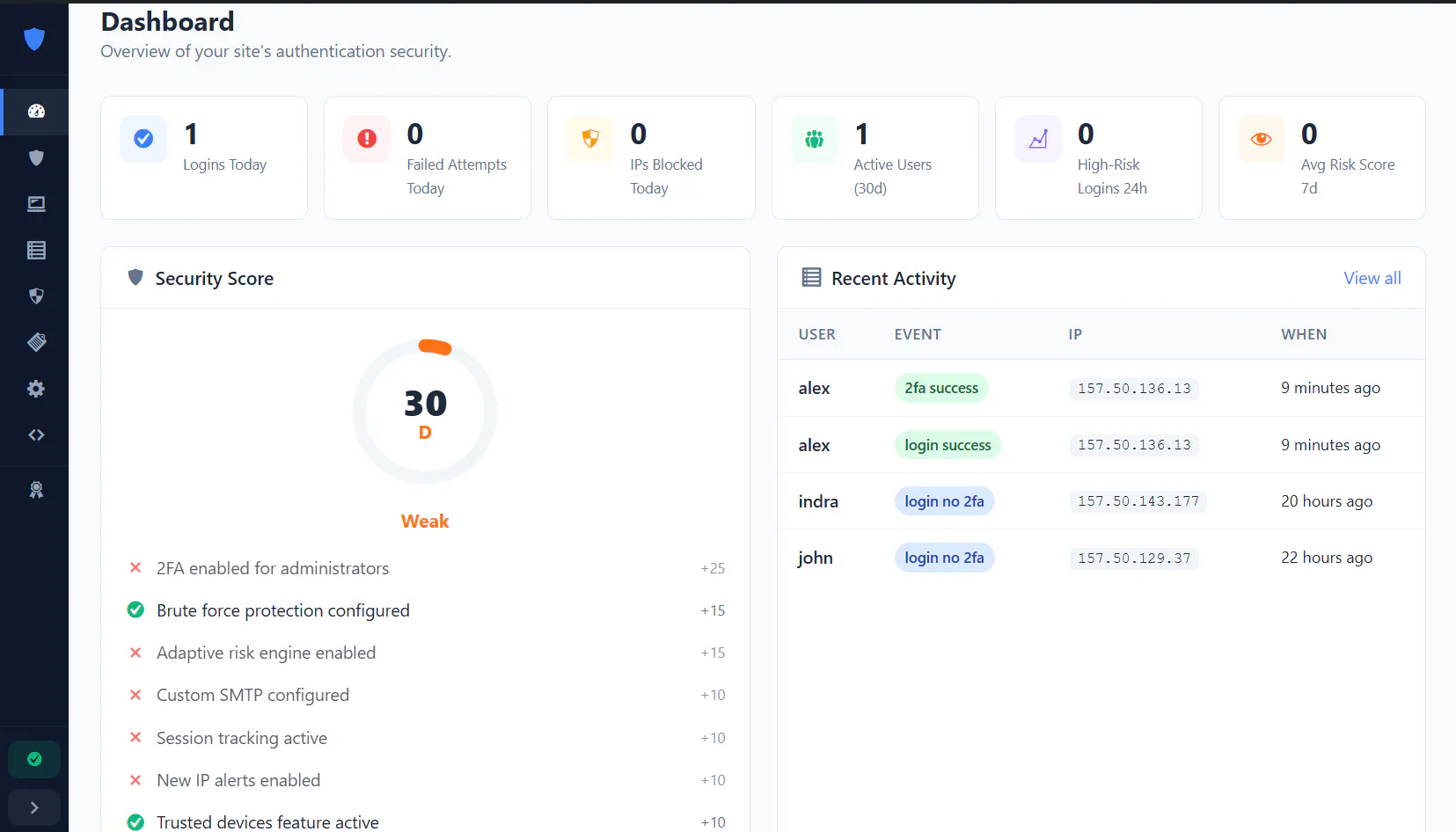Open the award ribbon sidebar icon
Image resolution: width=1456 pixels, height=832 pixels.
point(36,490)
